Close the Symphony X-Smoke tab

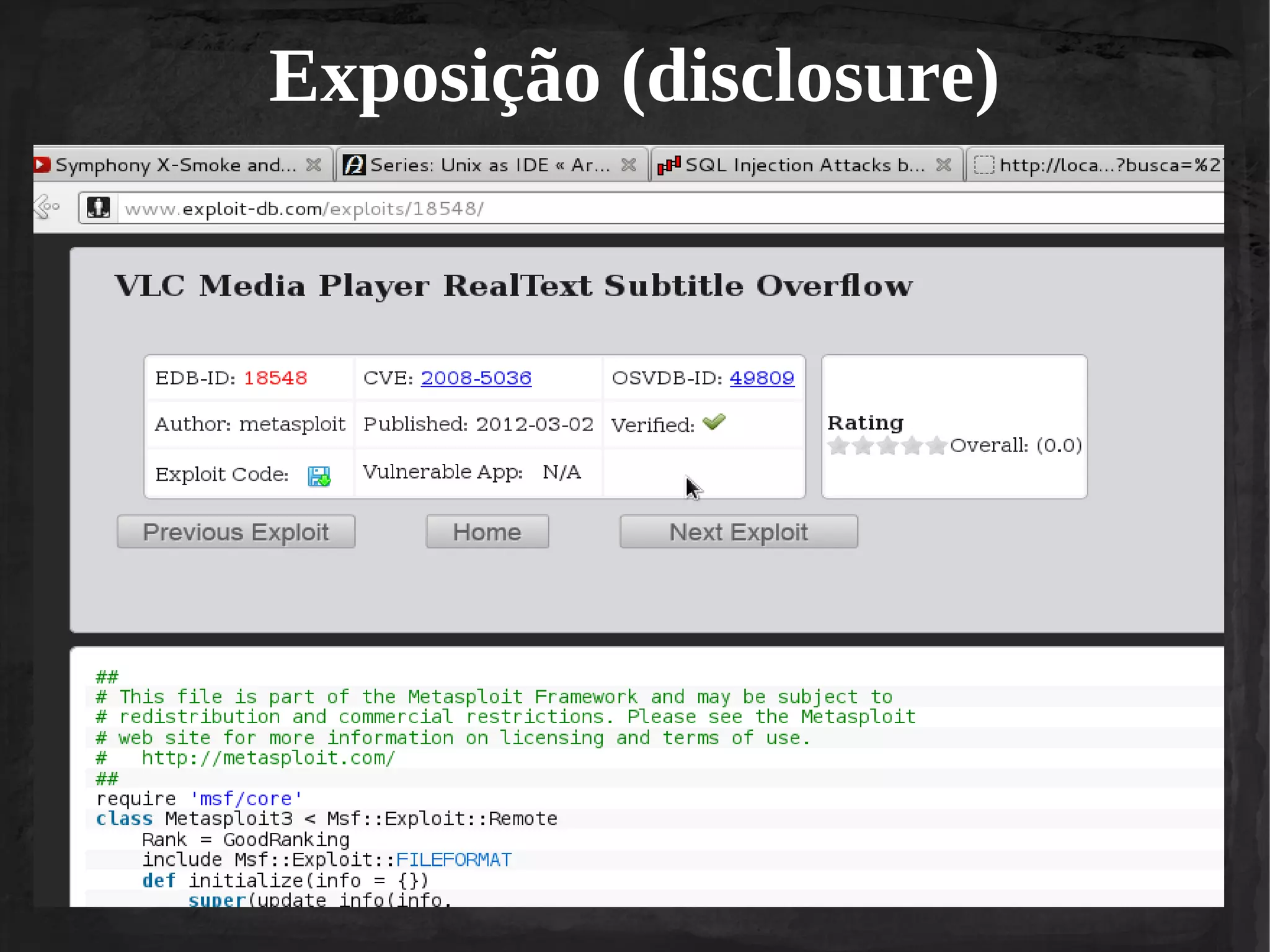tap(314, 165)
